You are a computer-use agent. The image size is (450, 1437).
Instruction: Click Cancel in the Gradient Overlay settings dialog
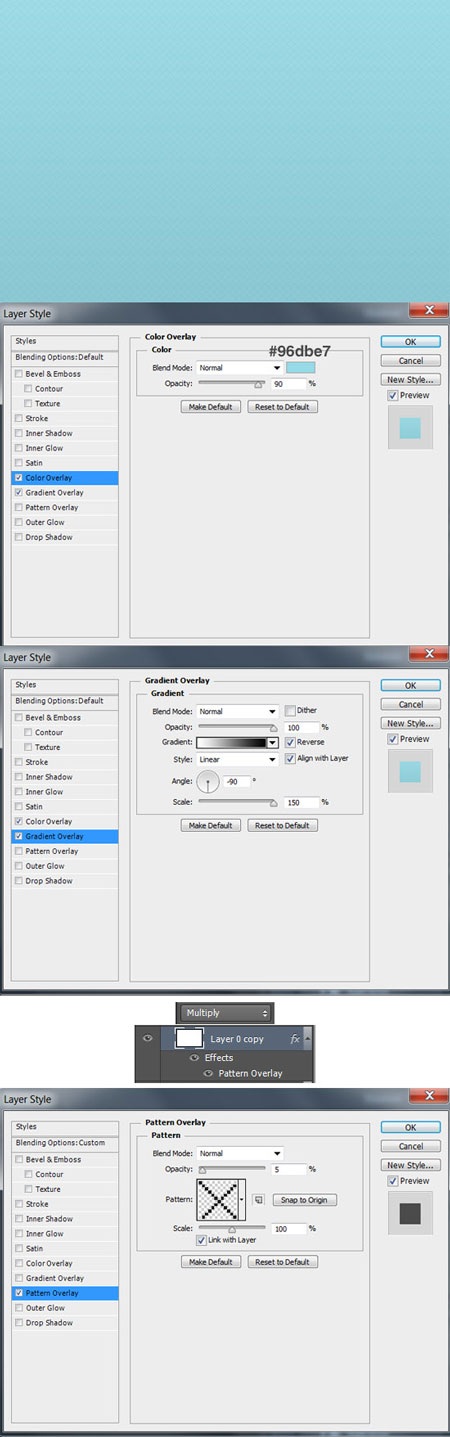pyautogui.click(x=410, y=705)
